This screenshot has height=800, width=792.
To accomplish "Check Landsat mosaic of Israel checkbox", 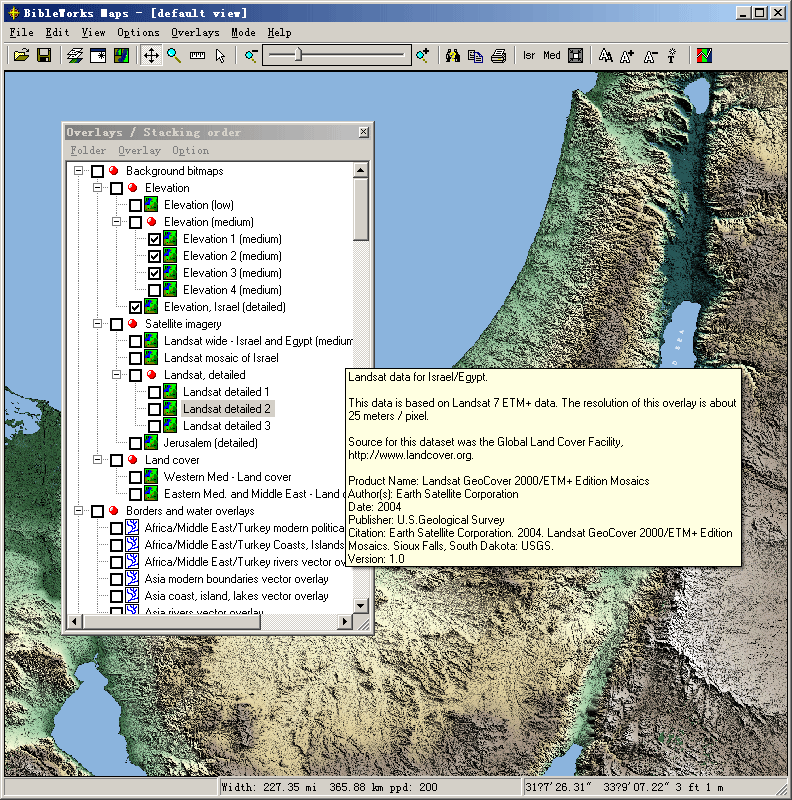I will [135, 358].
